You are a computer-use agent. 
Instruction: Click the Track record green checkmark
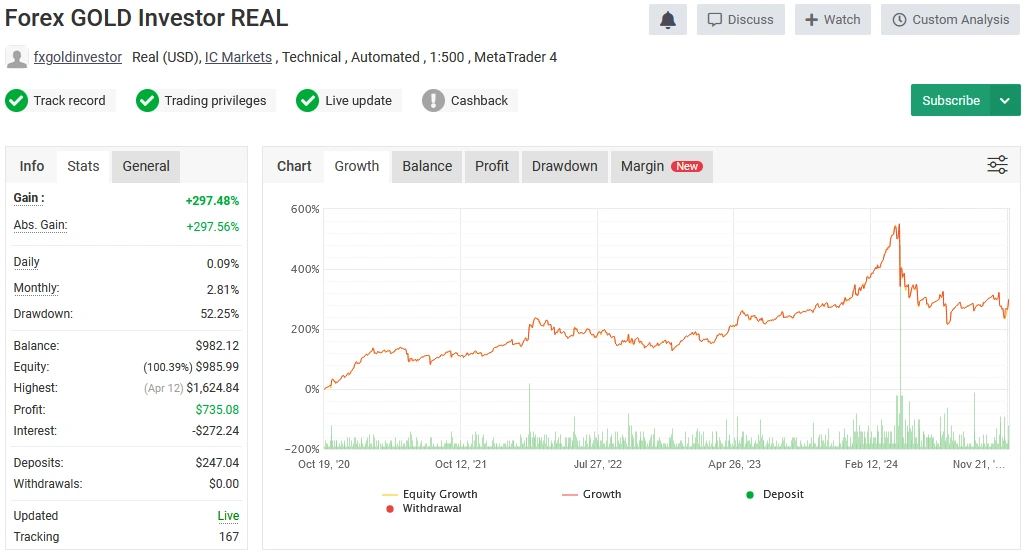[16, 101]
